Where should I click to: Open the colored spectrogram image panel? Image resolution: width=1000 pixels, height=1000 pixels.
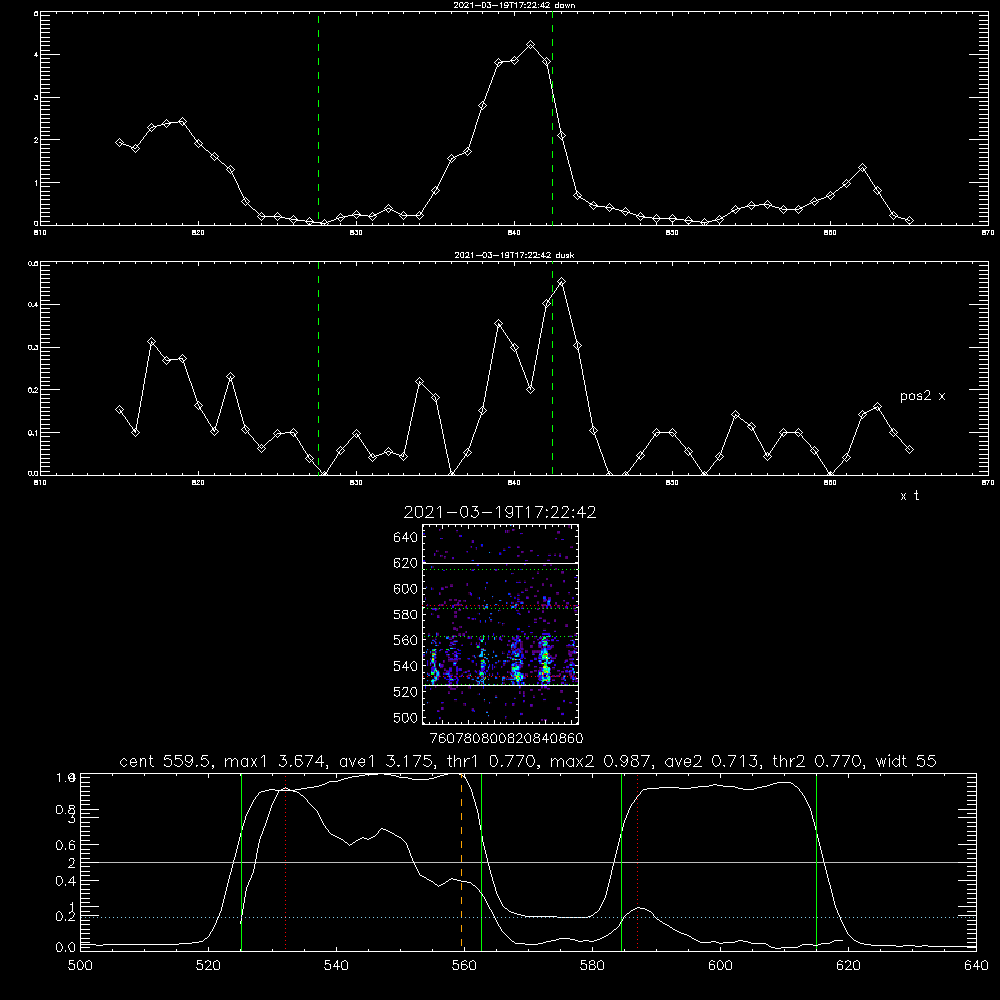point(500,624)
